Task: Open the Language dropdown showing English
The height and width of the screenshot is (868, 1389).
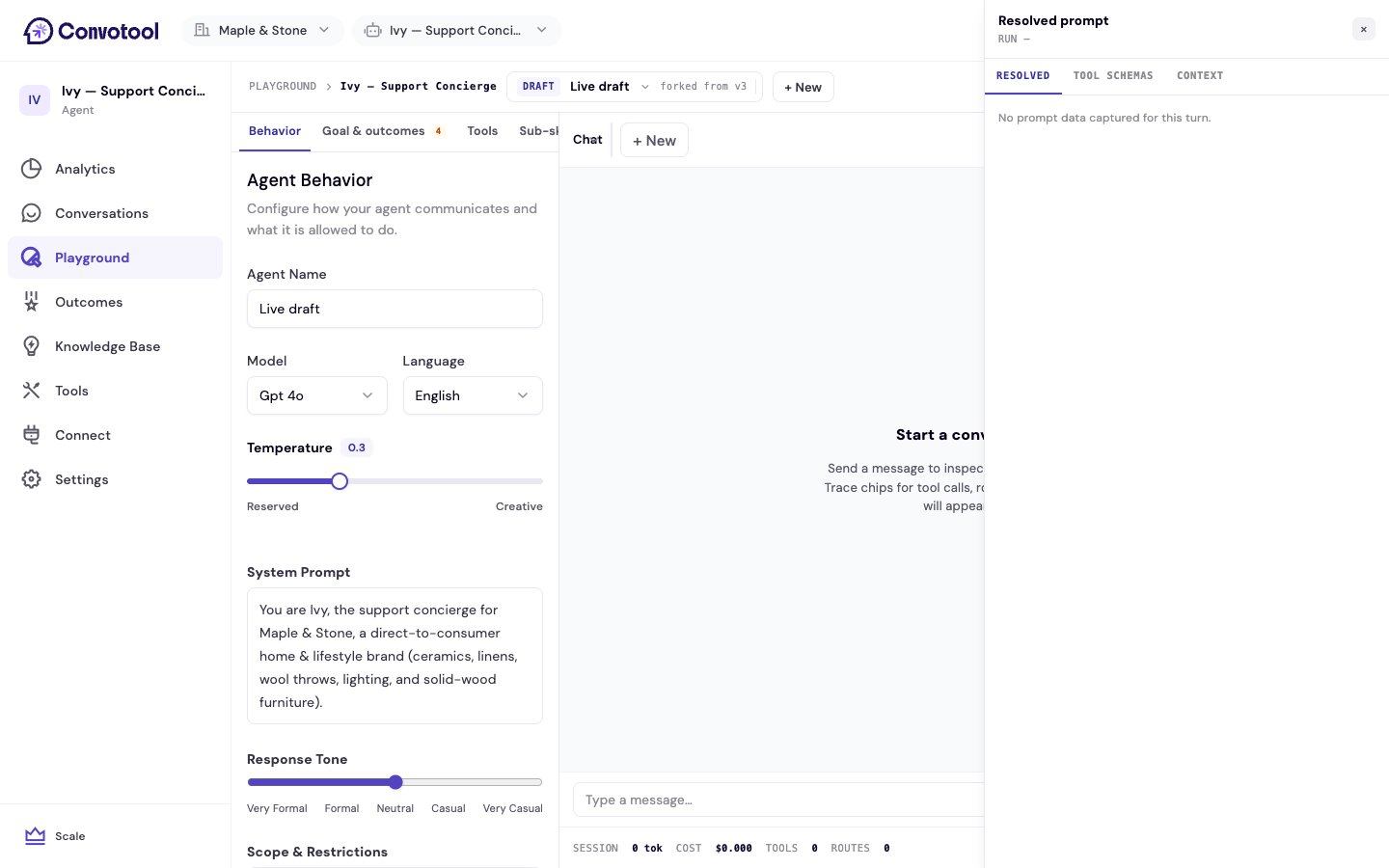Action: click(x=473, y=395)
